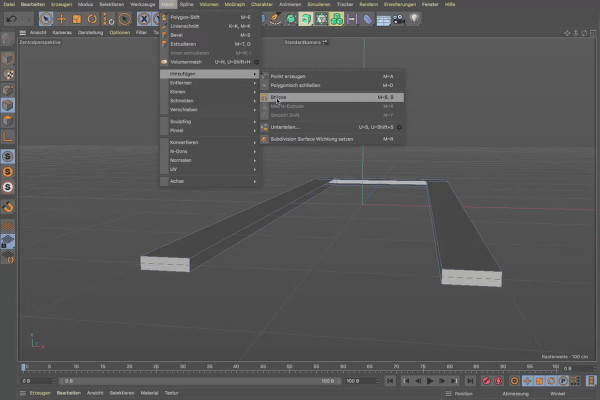600x400 pixels.
Task: Expand the Klonen submenu
Action: click(x=210, y=92)
